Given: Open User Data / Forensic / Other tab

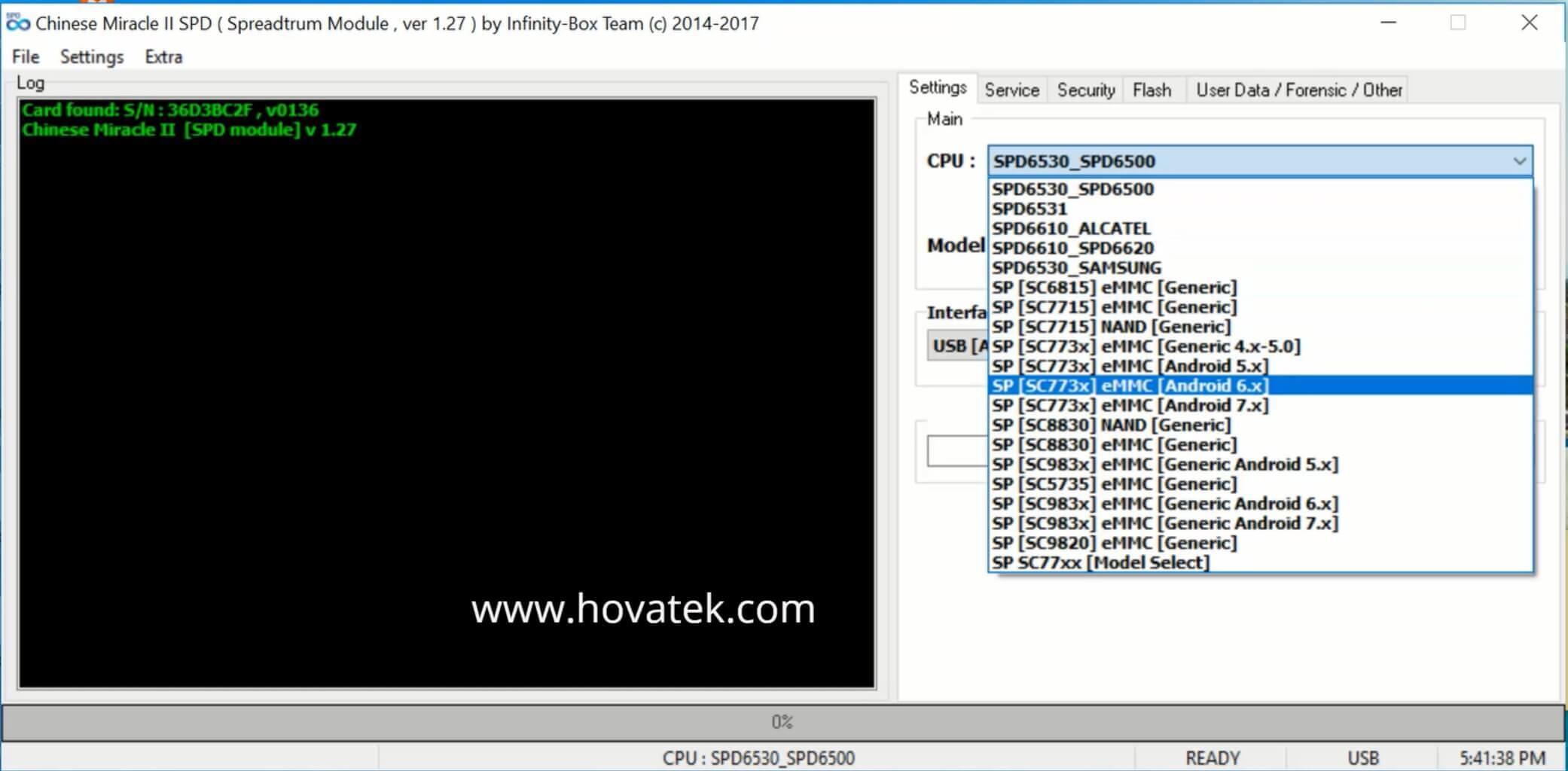Looking at the screenshot, I should coord(1298,90).
